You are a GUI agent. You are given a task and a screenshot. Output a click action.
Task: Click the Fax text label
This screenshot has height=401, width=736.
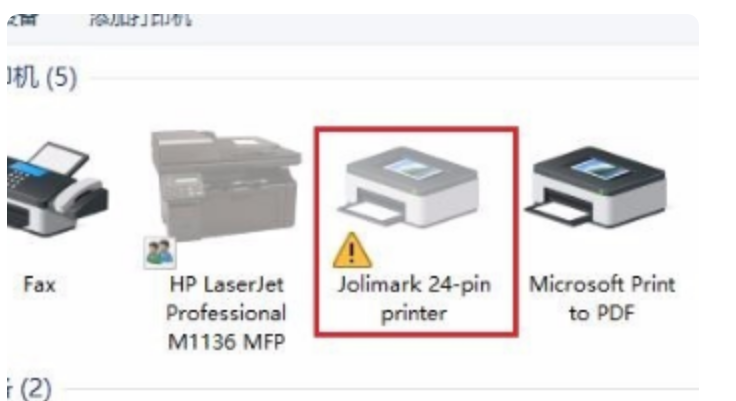coord(39,285)
